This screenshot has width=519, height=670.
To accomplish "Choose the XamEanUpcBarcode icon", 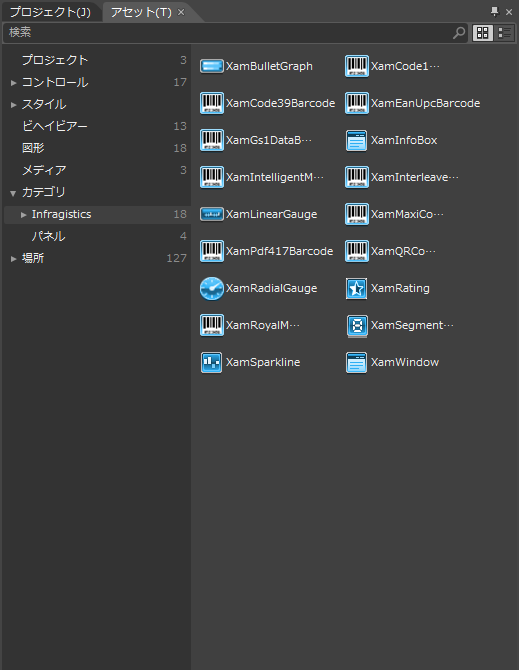I will click(x=357, y=103).
